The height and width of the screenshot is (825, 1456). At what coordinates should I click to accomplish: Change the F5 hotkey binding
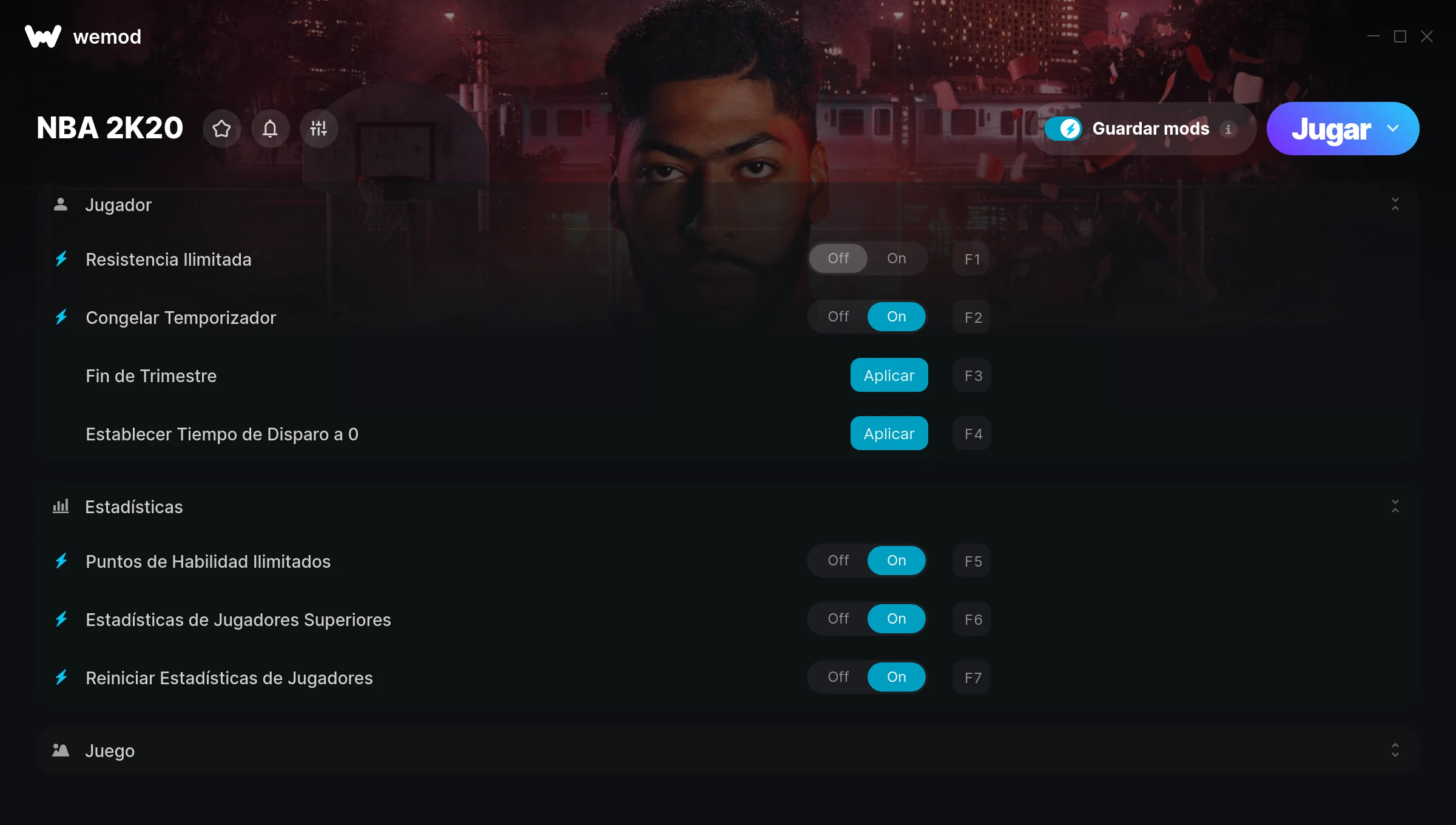972,561
